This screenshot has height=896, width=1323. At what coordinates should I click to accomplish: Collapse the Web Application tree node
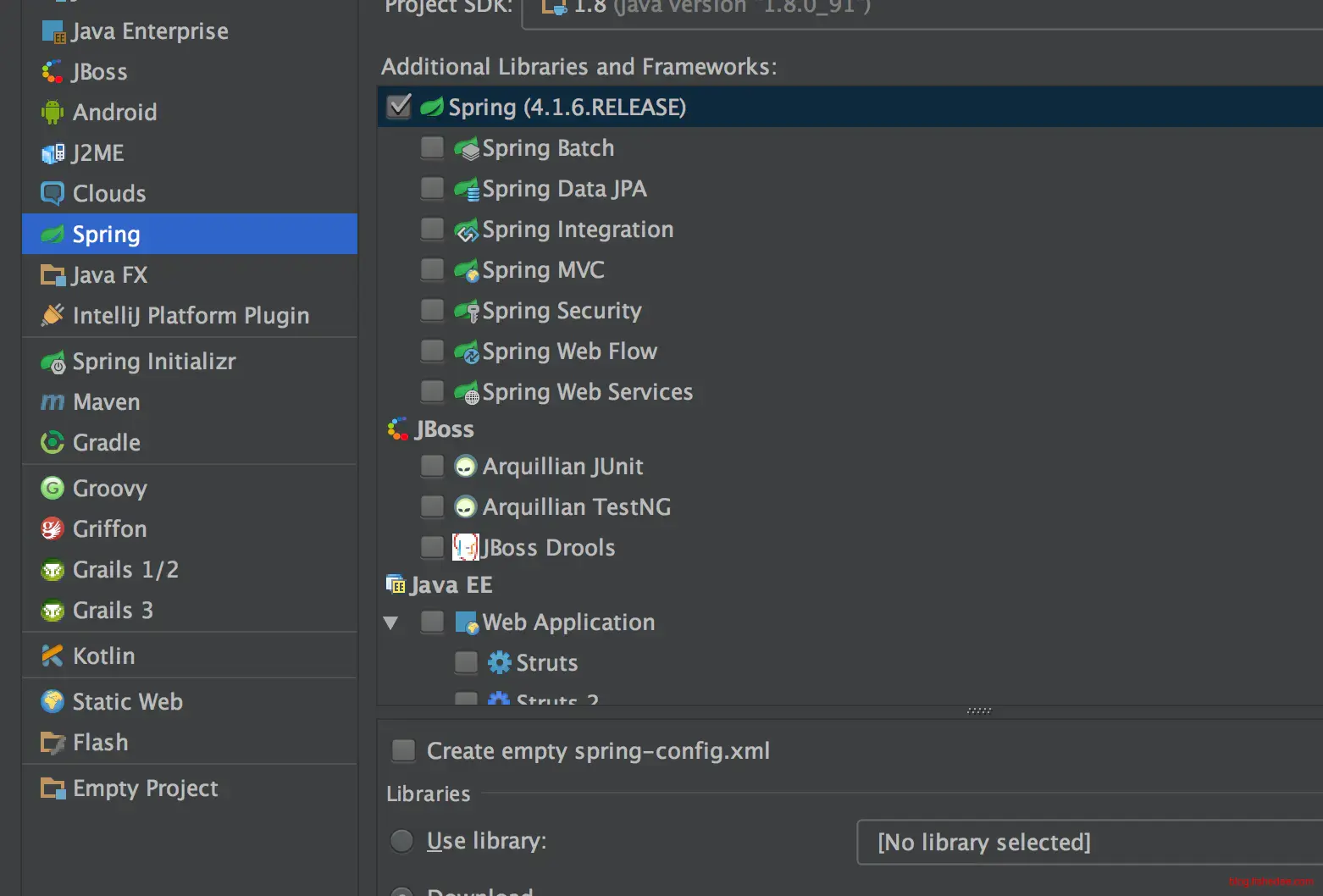[390, 623]
